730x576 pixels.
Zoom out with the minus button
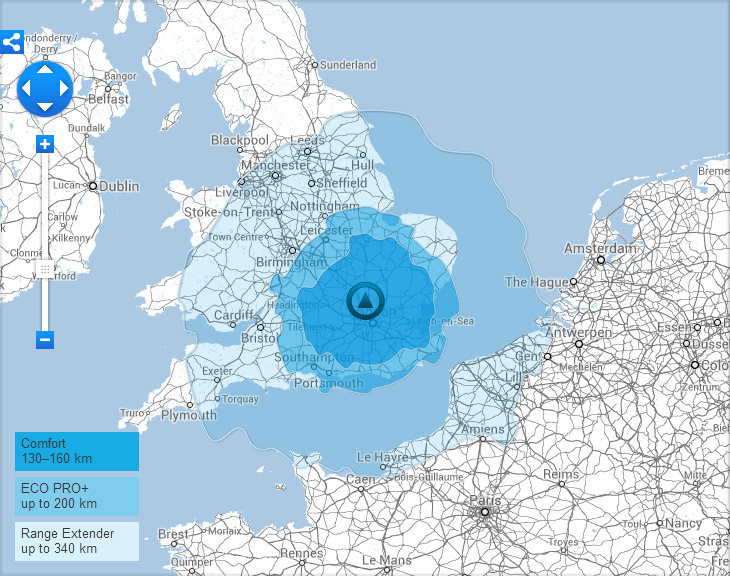(45, 340)
